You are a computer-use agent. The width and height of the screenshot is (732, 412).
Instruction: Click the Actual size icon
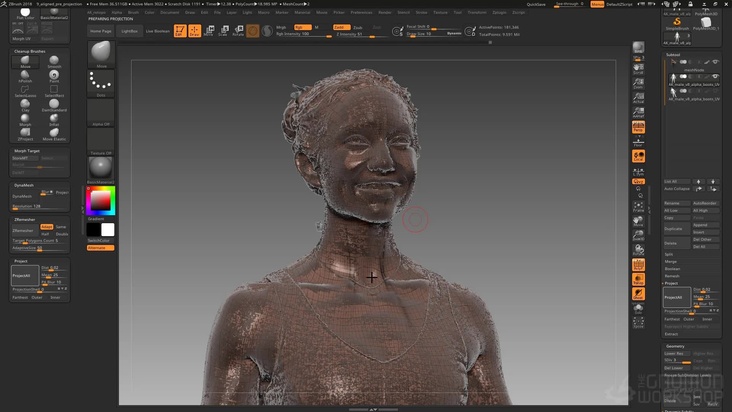638,98
